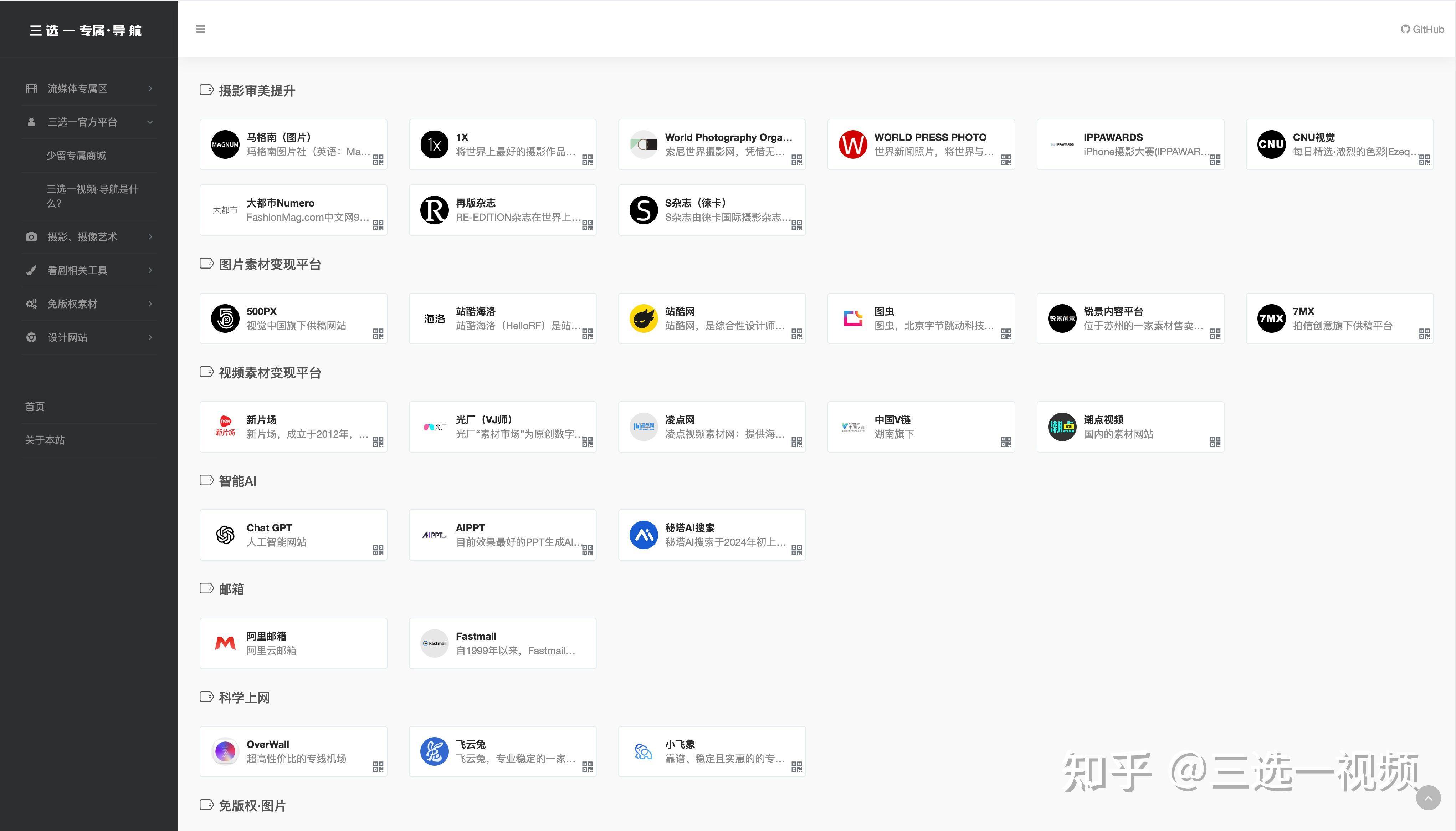1456x831 pixels.
Task: Click the 摄影审美提升 section heading
Action: tap(257, 91)
